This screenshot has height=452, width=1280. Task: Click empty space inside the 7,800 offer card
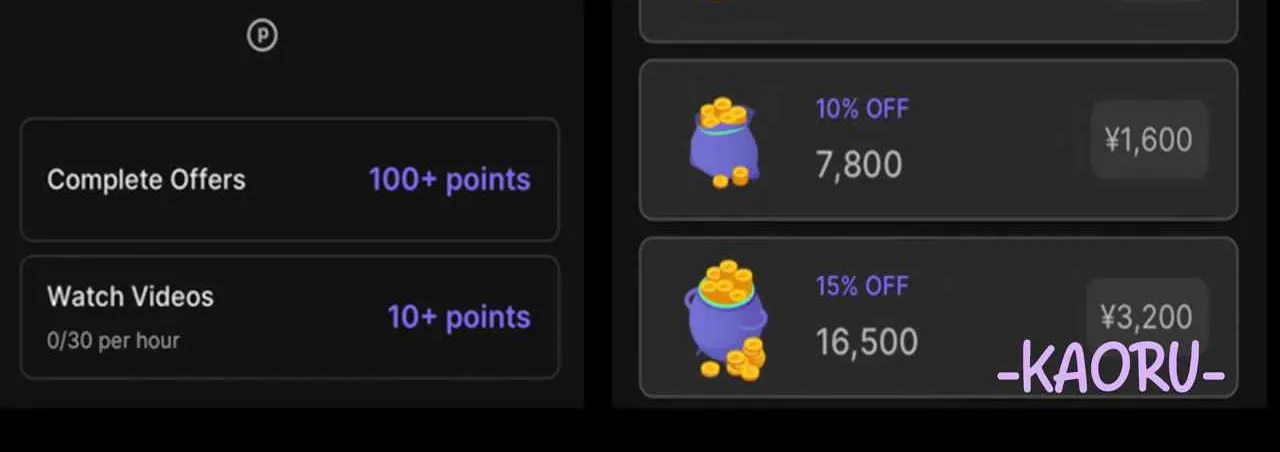tap(1000, 140)
